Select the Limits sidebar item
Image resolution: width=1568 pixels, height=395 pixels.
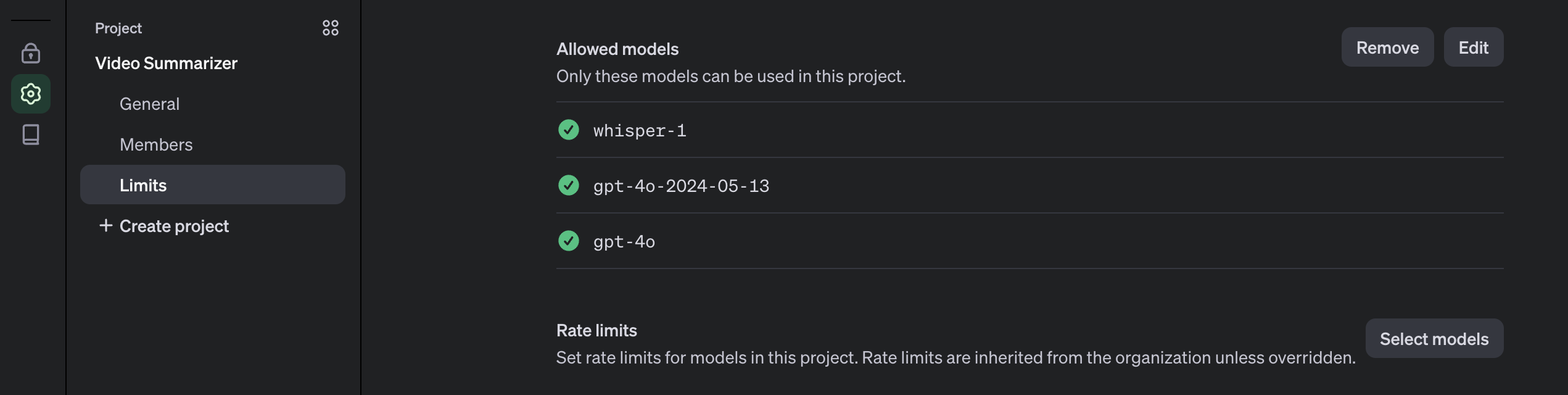click(x=143, y=185)
